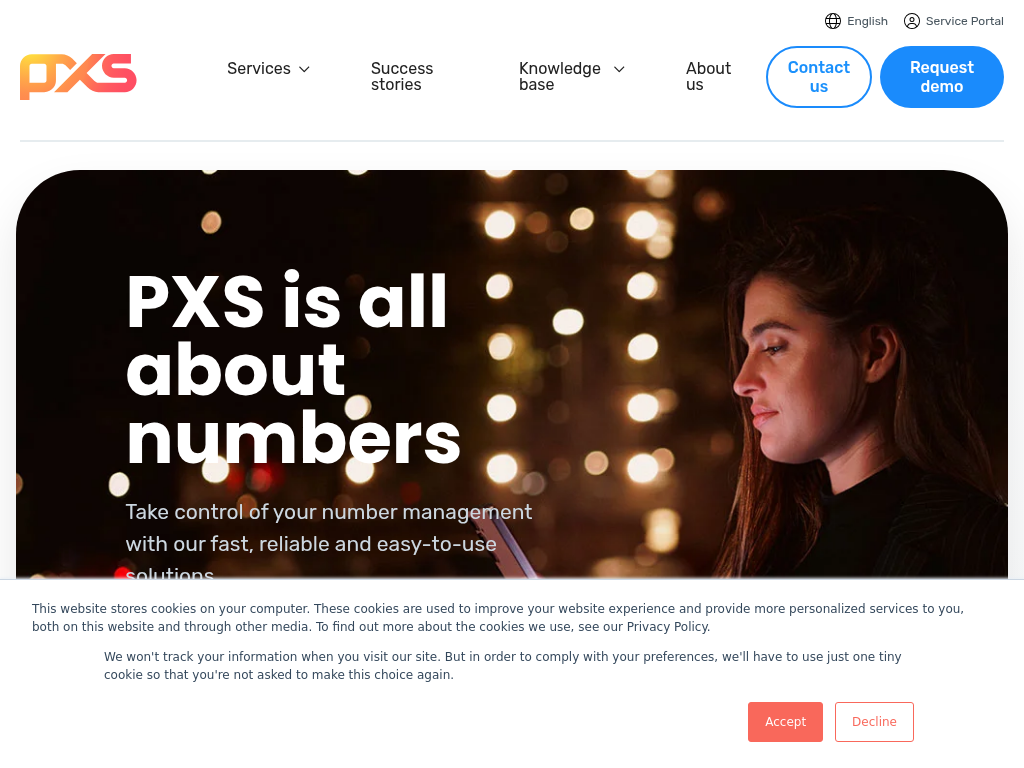1024x768 pixels.
Task: Click the hero headline "PXS is all about numbers"
Action: tap(293, 369)
